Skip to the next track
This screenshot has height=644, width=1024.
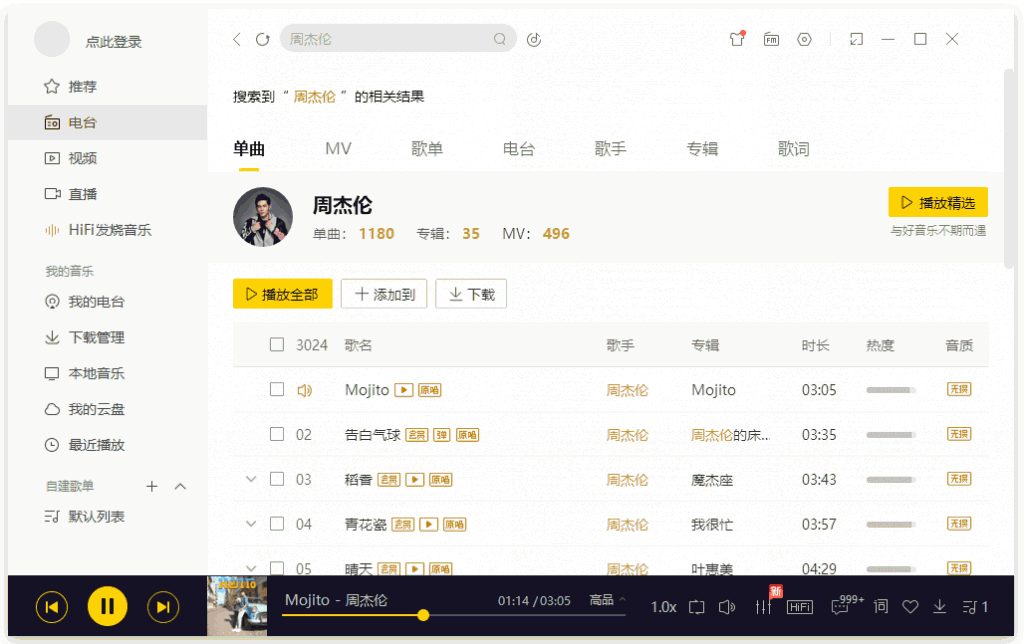click(x=163, y=607)
